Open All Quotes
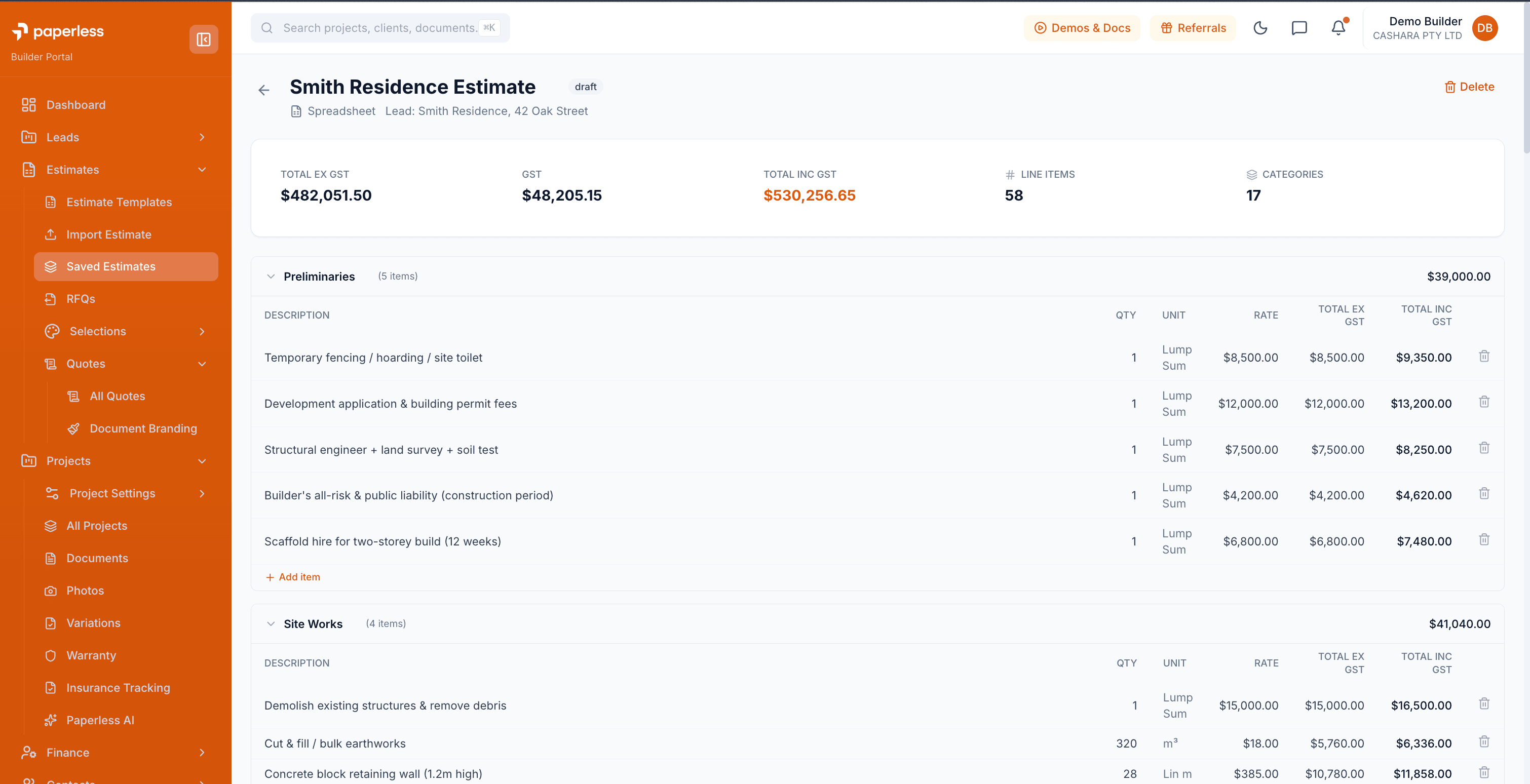The height and width of the screenshot is (784, 1530). point(137,396)
